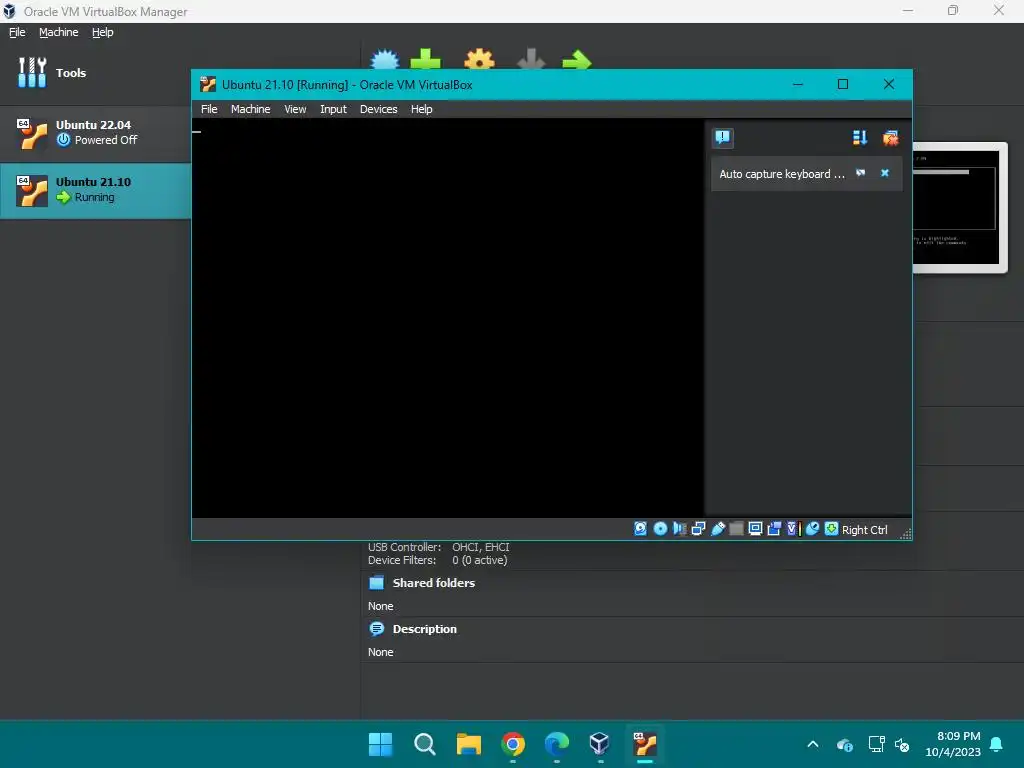The width and height of the screenshot is (1024, 768).
Task: Click the blue New machine toolbar icon
Action: pyautogui.click(x=385, y=59)
